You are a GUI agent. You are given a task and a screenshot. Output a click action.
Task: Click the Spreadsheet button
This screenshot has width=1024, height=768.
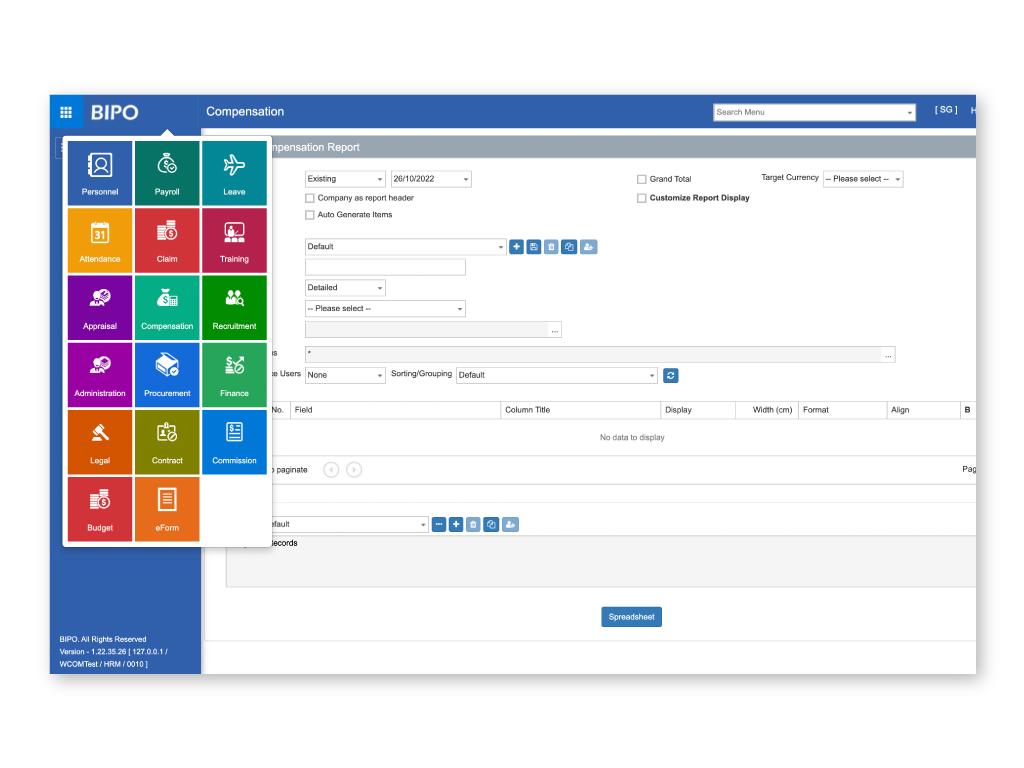coord(631,617)
